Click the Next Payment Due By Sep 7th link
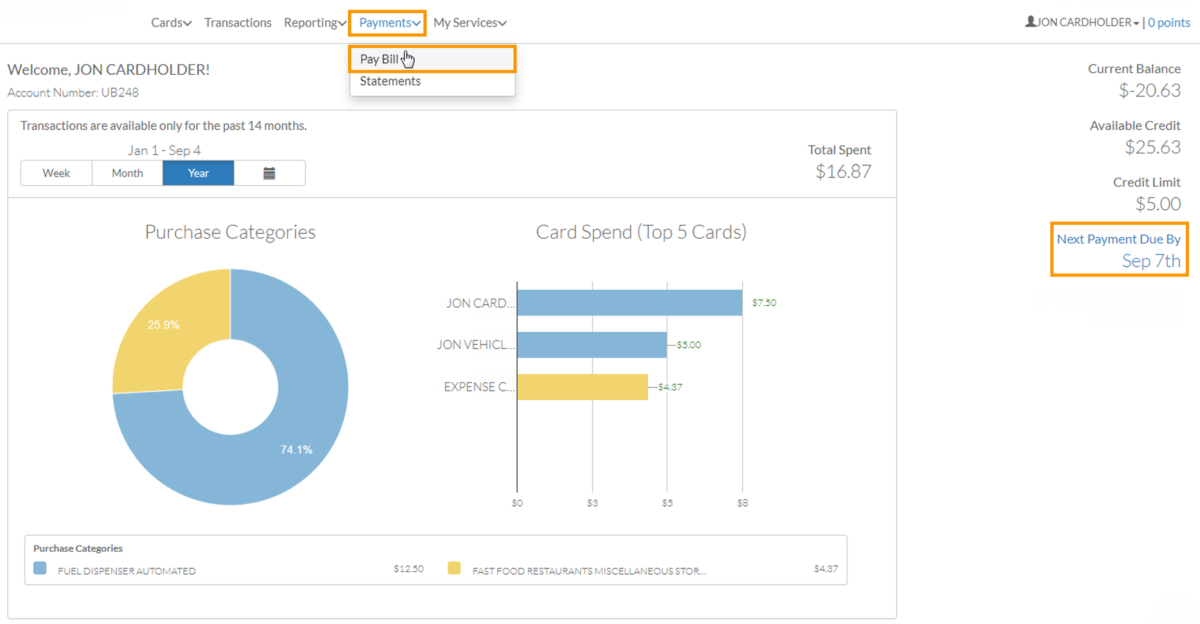Viewport: 1200px width, 624px height. (1119, 249)
